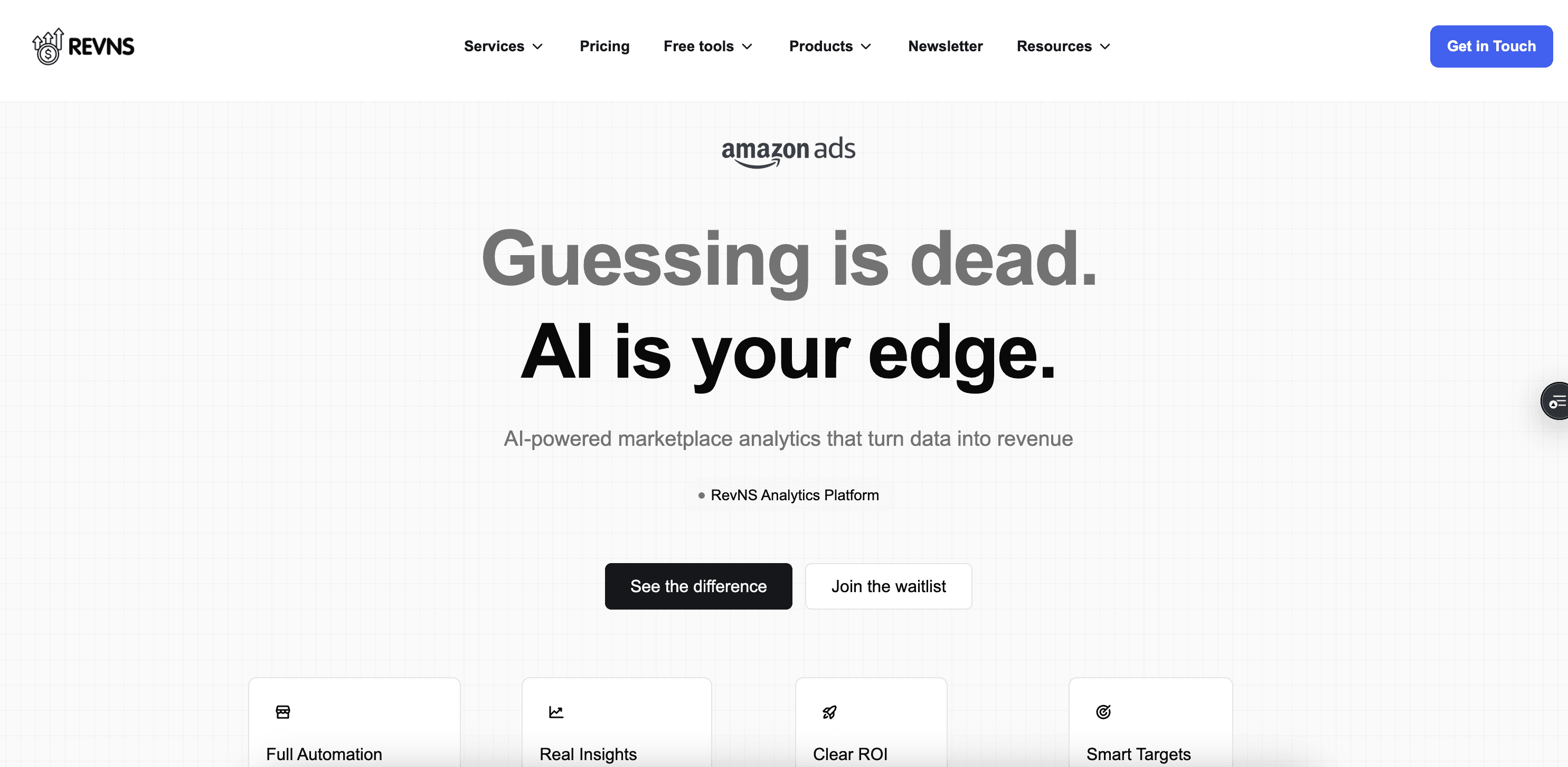Click the RevNS Analytics Platform bullet icon
This screenshot has height=767, width=1568.
(x=701, y=494)
